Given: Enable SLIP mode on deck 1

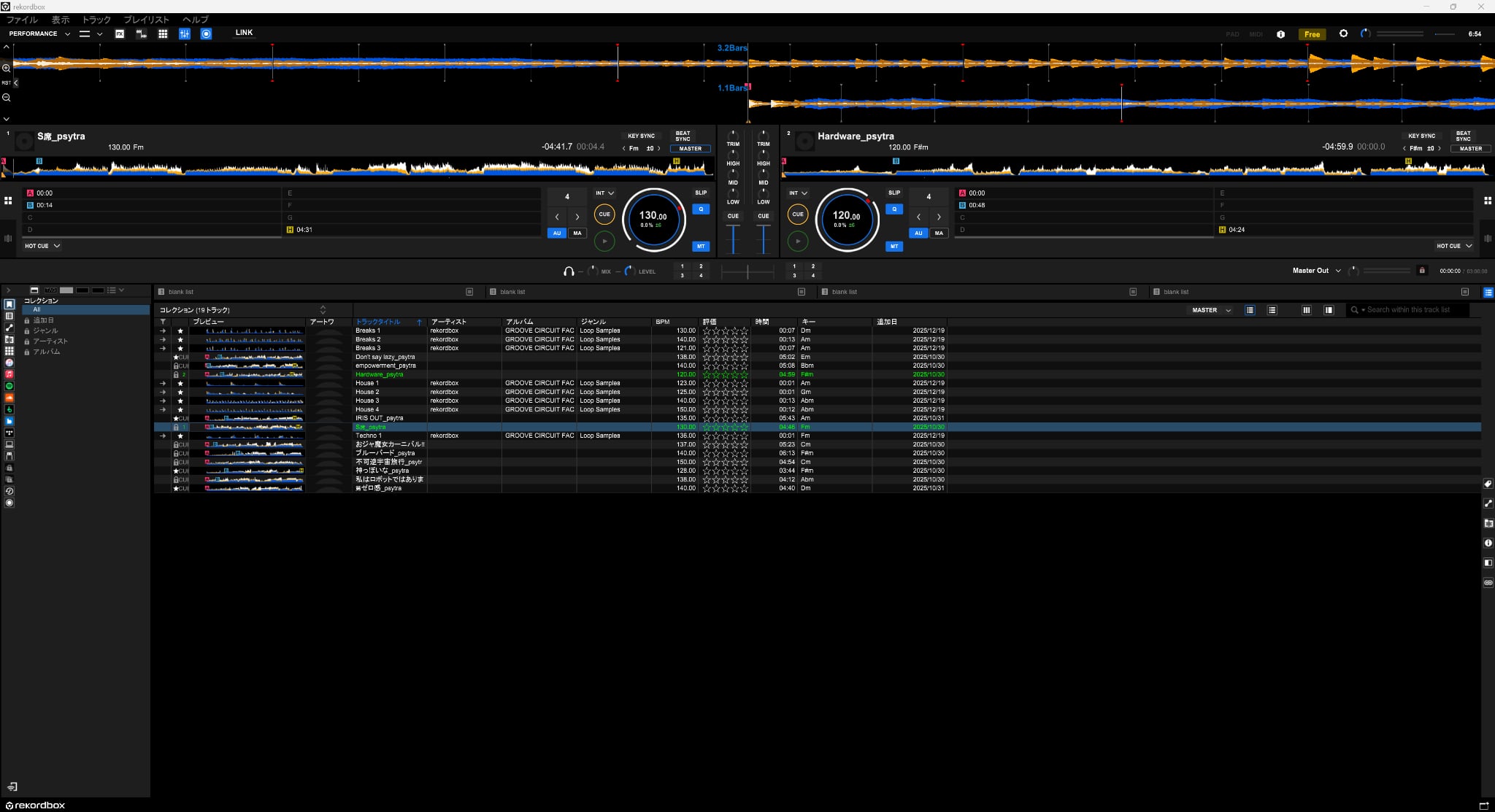Looking at the screenshot, I should click(701, 193).
